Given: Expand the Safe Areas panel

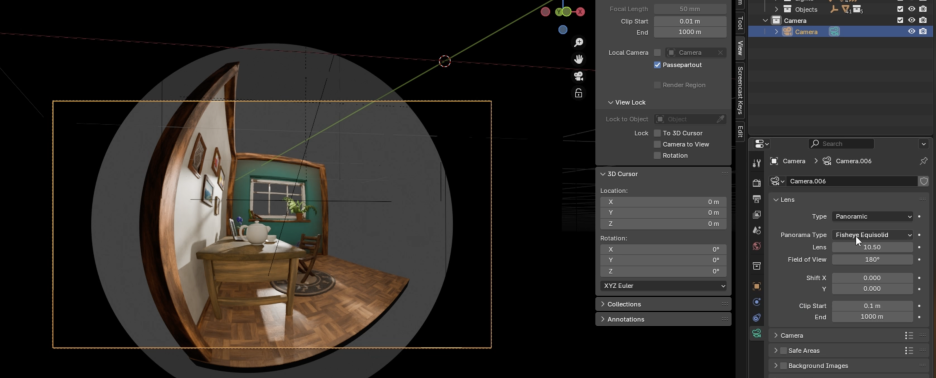Looking at the screenshot, I should (776, 351).
